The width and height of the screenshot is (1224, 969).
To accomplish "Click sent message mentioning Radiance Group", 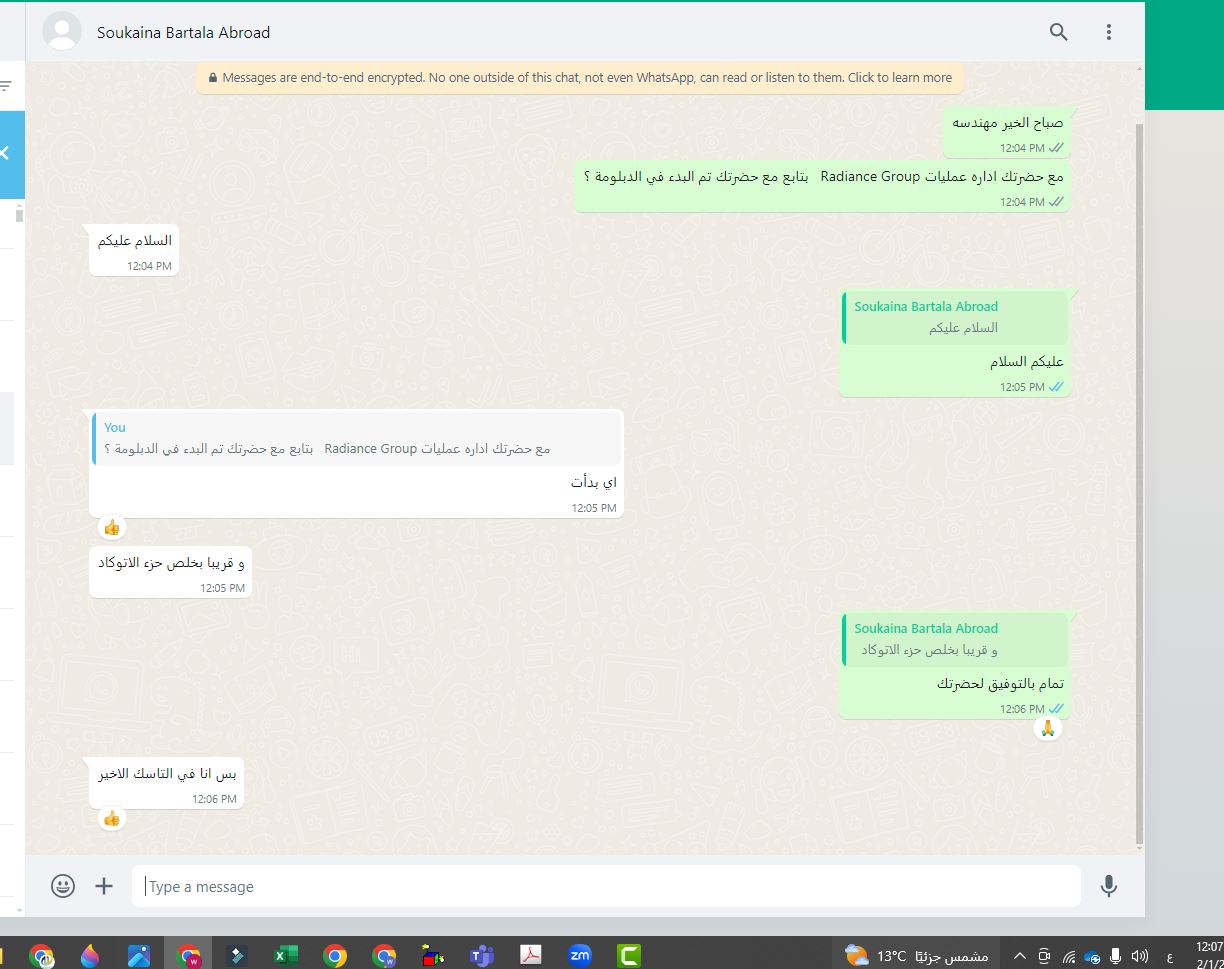I will [822, 187].
